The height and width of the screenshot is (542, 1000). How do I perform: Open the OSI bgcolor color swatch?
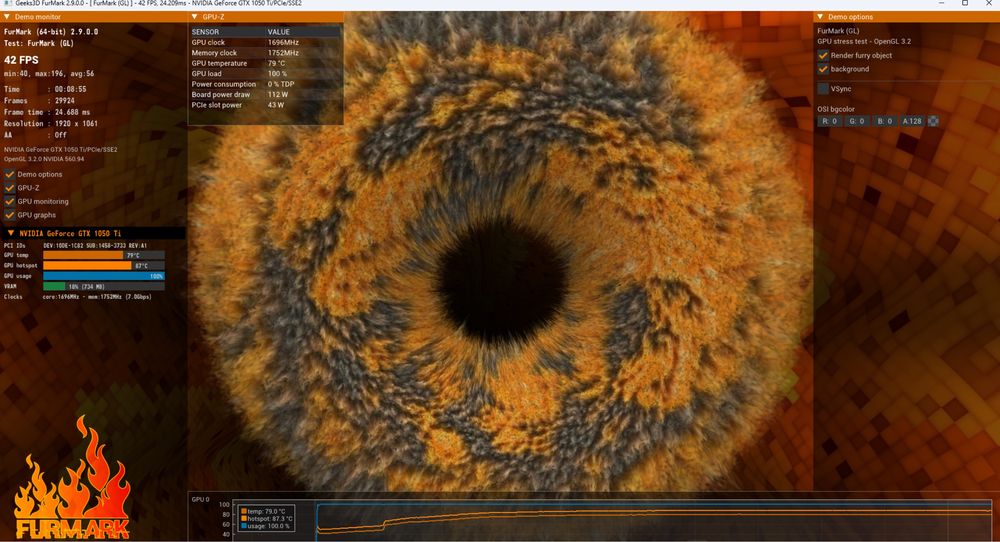933,121
